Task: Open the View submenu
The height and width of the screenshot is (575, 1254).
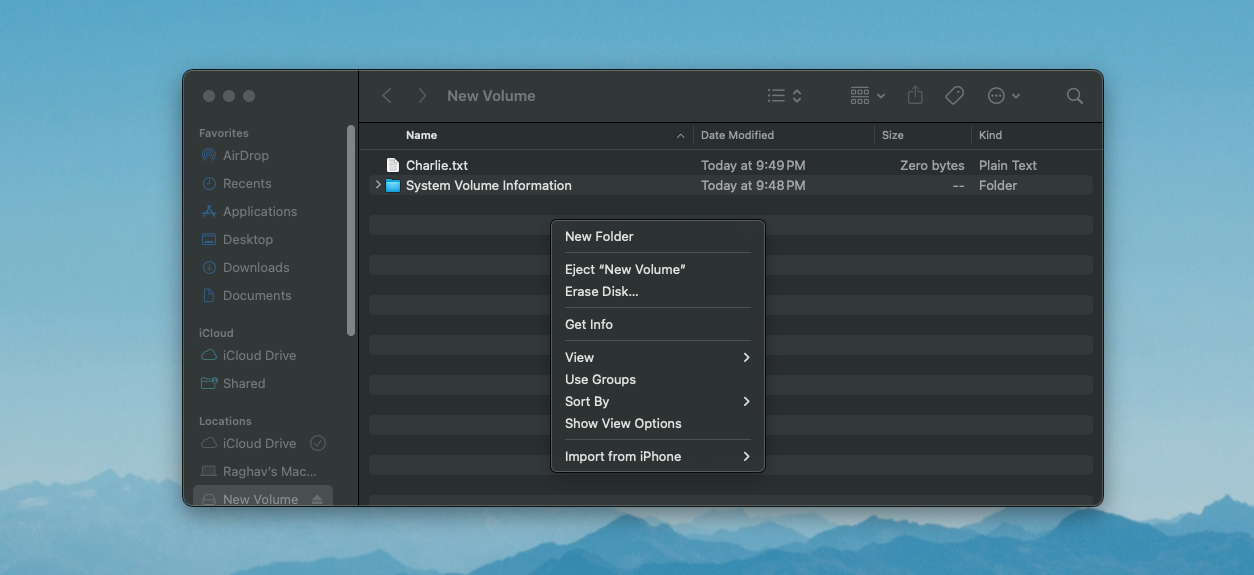Action: tap(658, 357)
